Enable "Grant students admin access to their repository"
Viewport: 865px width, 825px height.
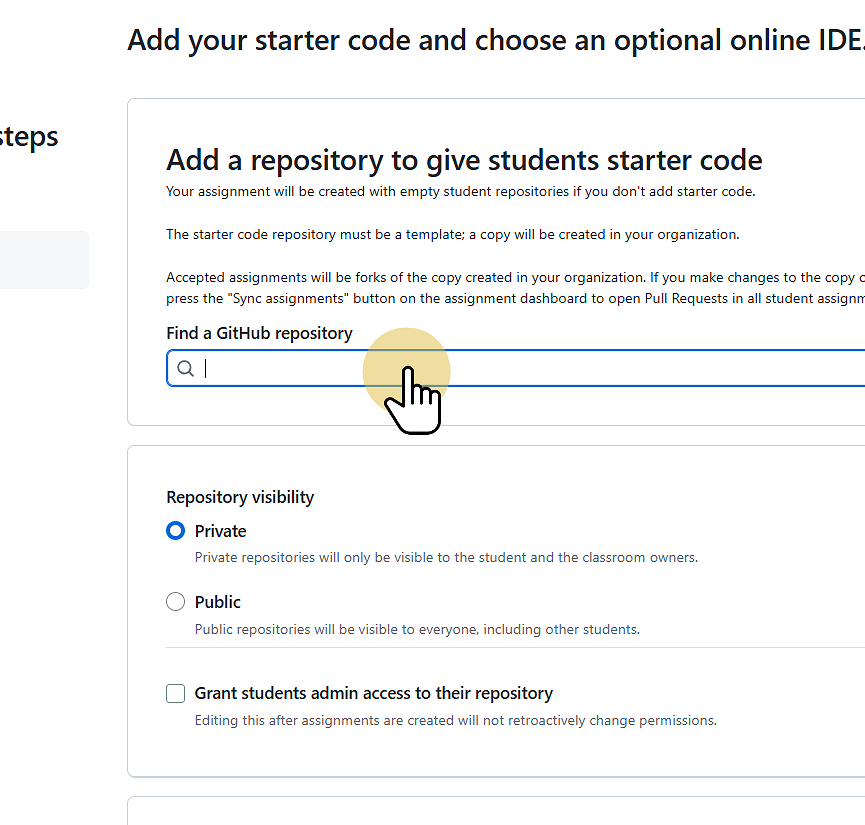click(x=175, y=693)
